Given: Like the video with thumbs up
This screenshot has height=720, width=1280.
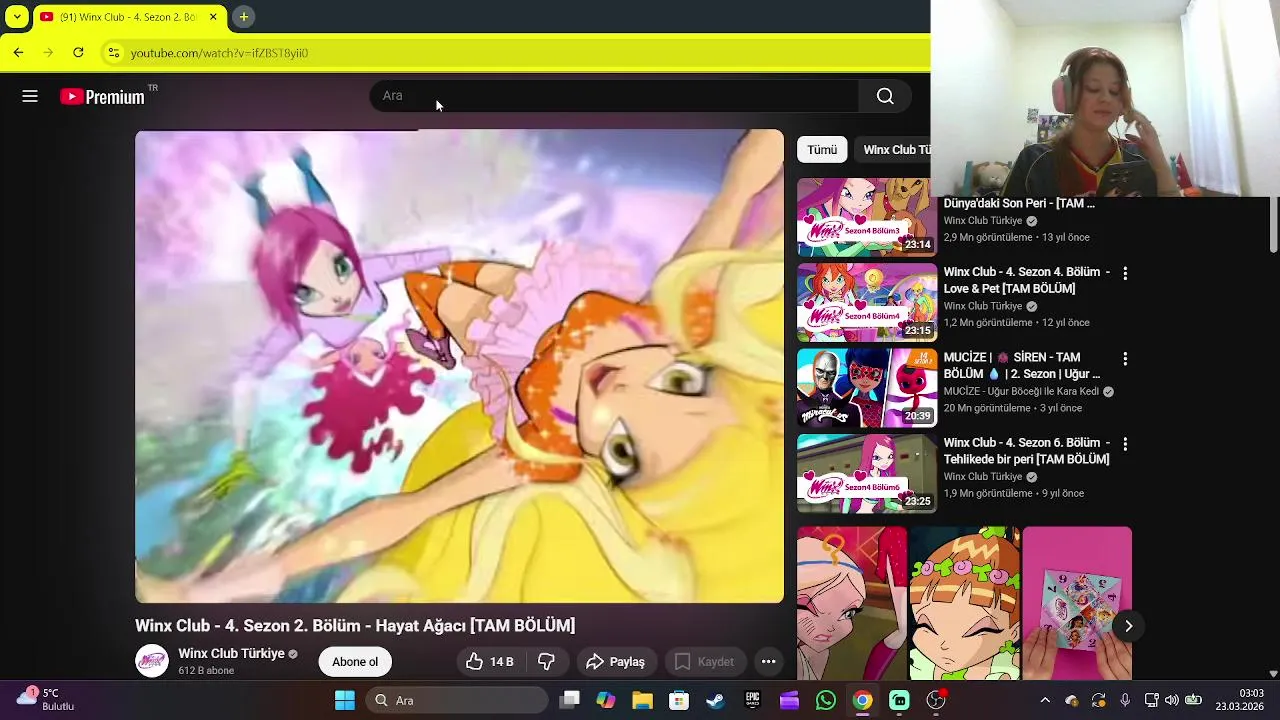Looking at the screenshot, I should click(490, 662).
